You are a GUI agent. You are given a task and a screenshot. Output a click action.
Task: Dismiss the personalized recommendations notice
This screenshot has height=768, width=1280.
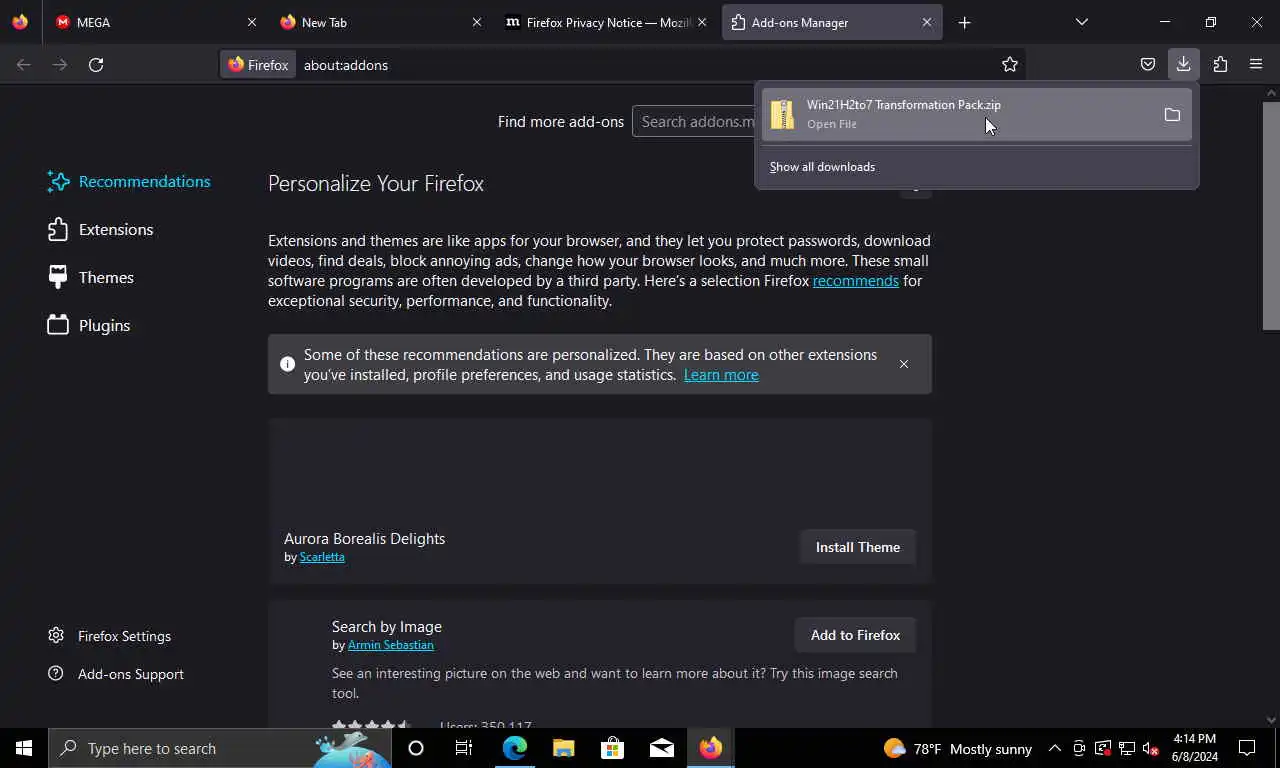[x=904, y=364]
